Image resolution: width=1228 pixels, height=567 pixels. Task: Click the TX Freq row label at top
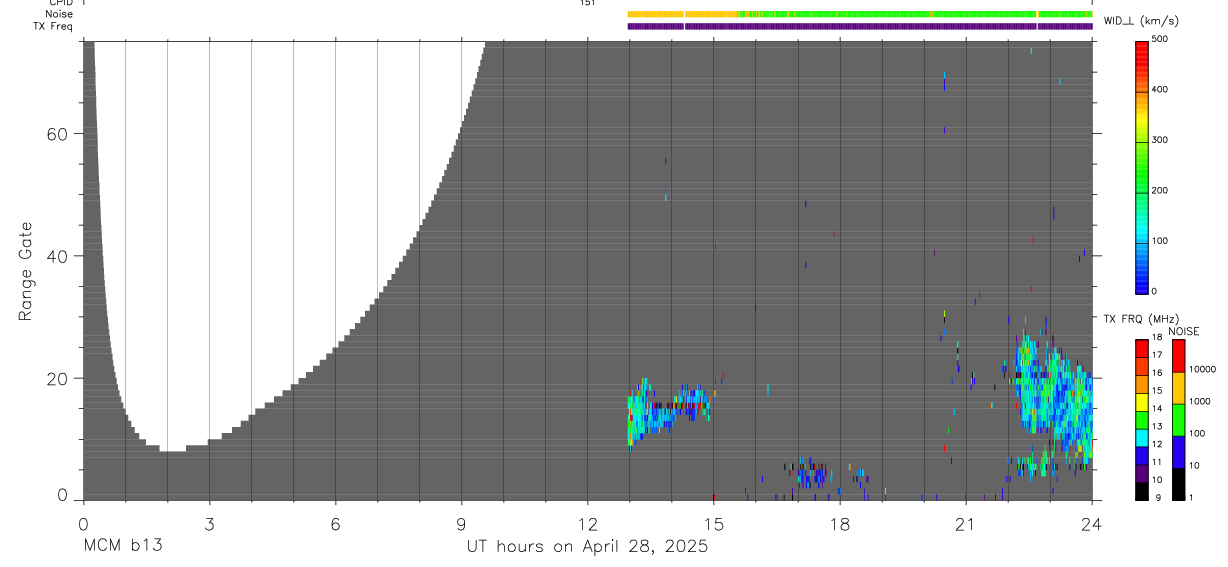pos(53,26)
